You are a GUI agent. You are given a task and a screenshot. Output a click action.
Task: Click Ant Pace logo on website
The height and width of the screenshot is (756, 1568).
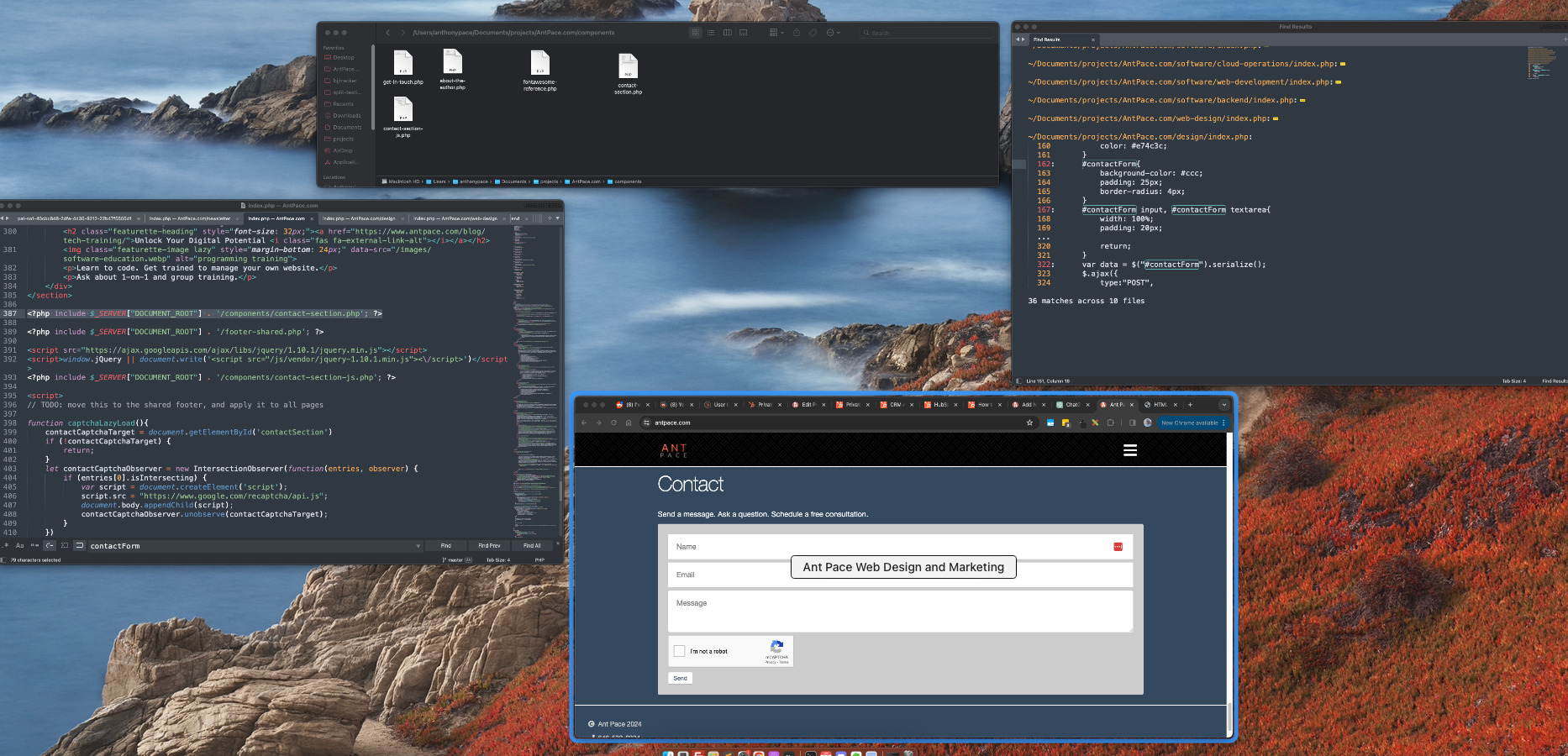674,450
